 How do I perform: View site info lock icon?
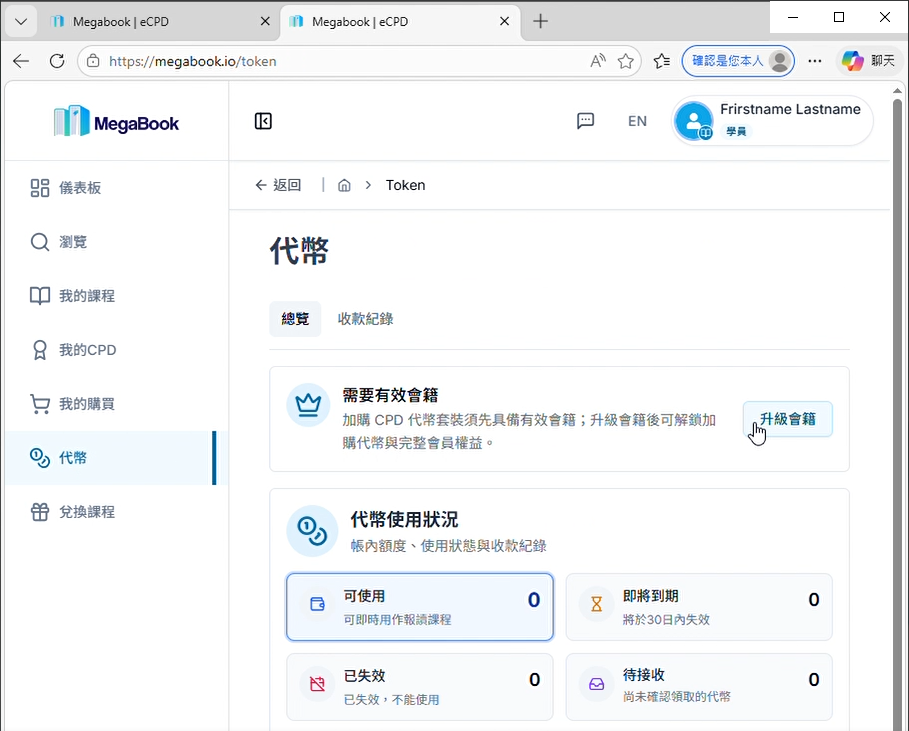click(x=93, y=61)
